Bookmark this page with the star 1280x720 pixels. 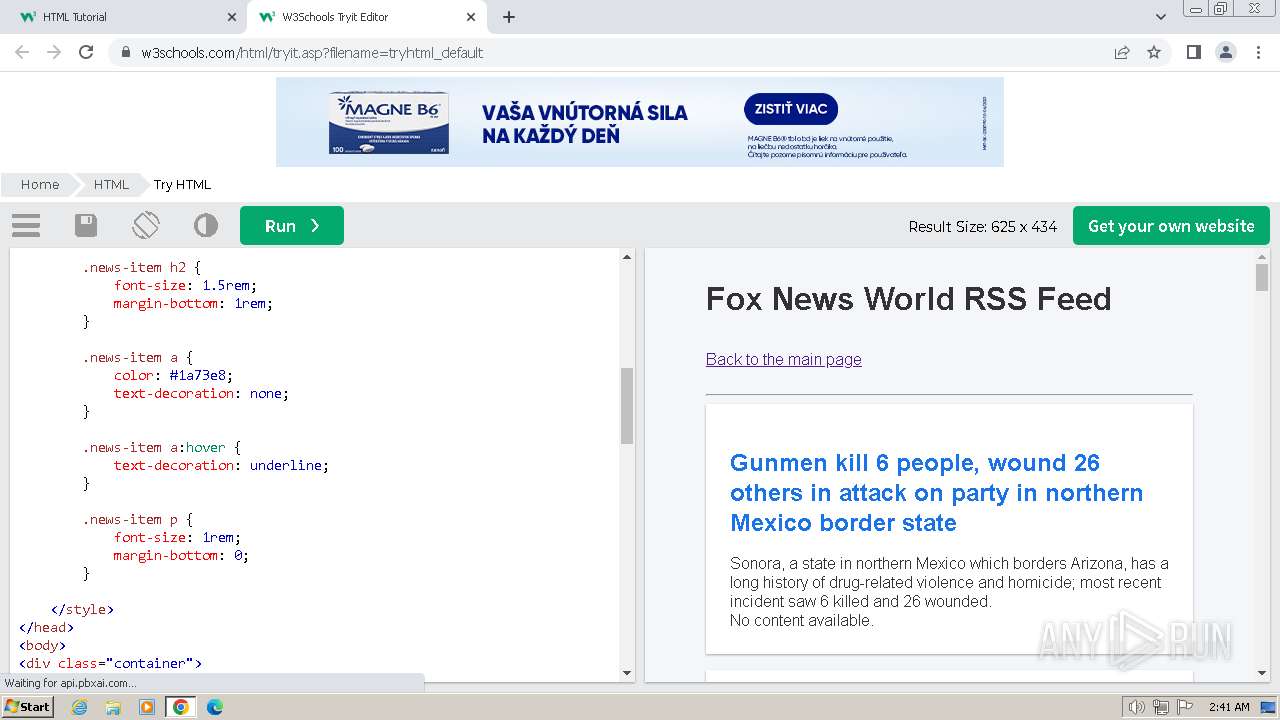[x=1154, y=52]
